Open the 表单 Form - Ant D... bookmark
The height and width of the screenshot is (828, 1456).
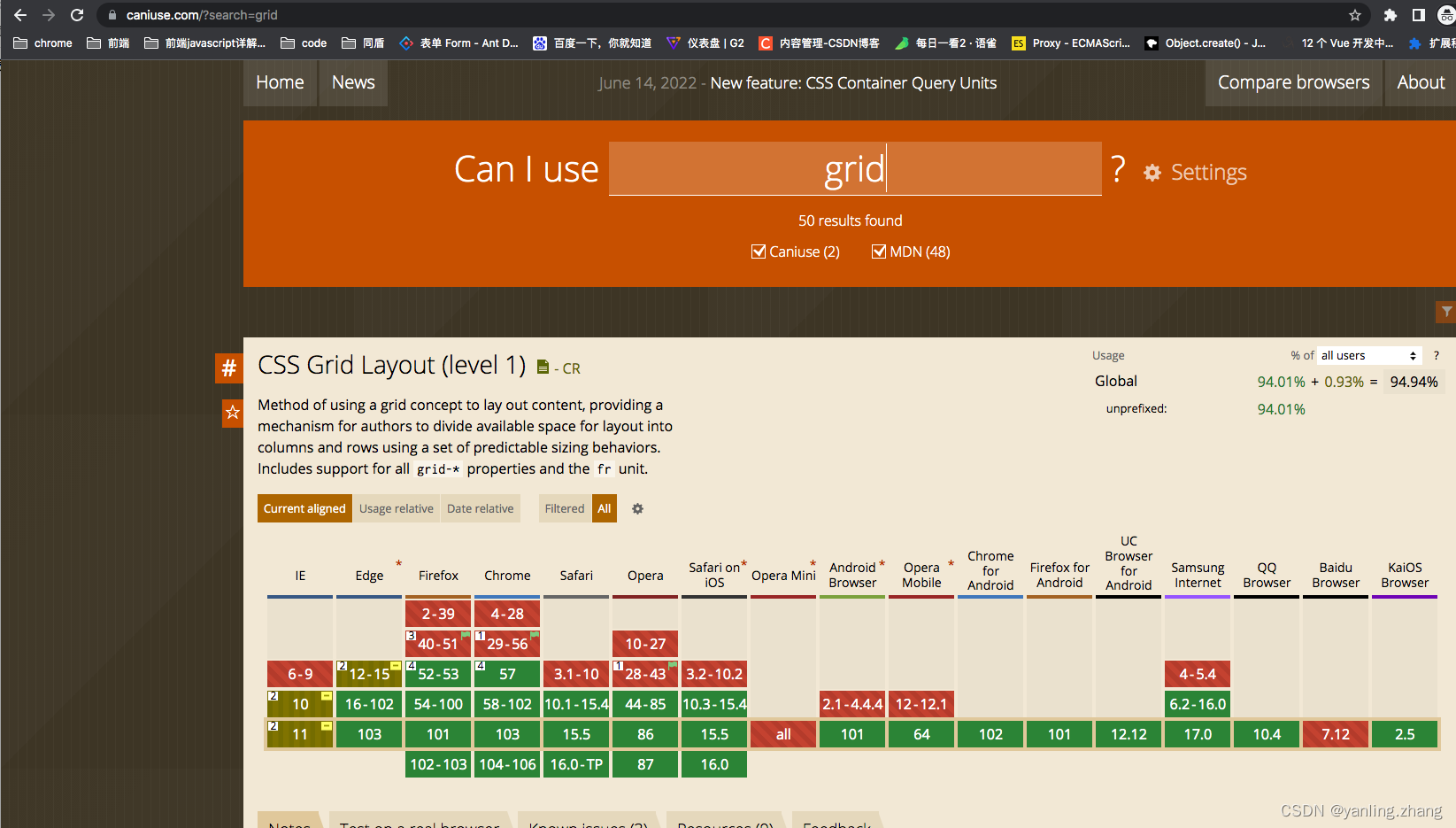pyautogui.click(x=458, y=43)
